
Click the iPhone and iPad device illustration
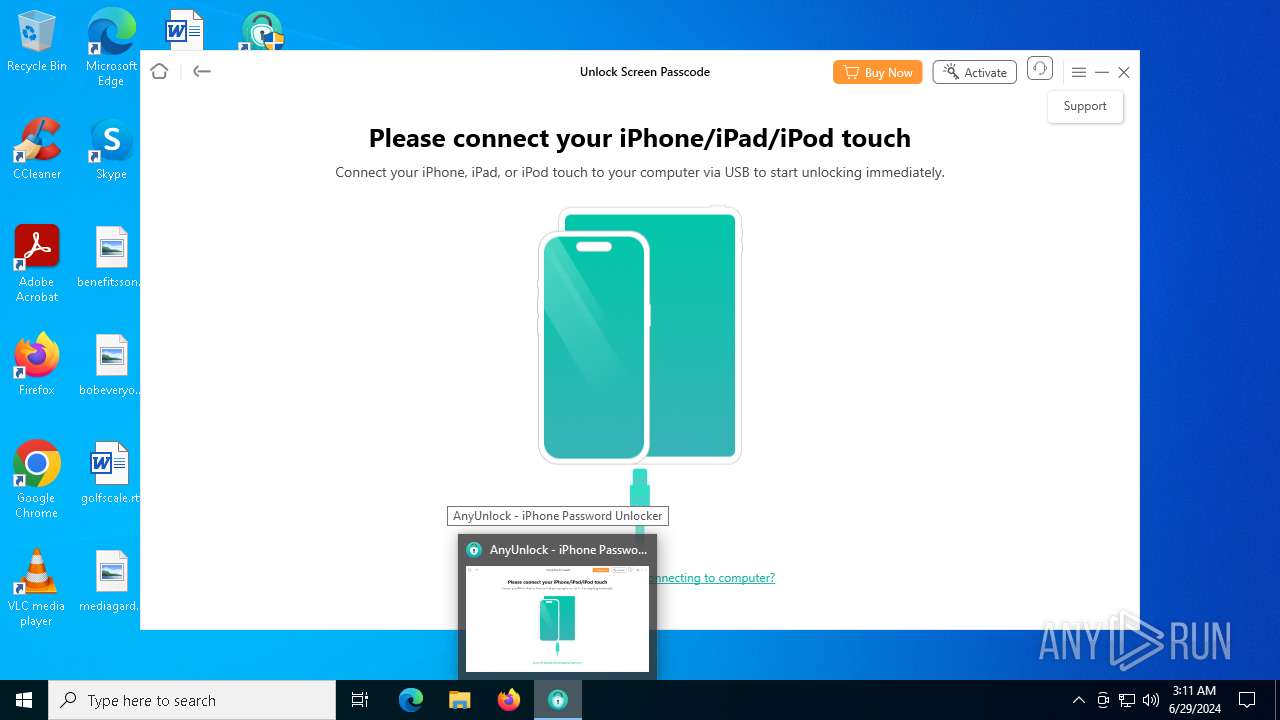tap(640, 335)
